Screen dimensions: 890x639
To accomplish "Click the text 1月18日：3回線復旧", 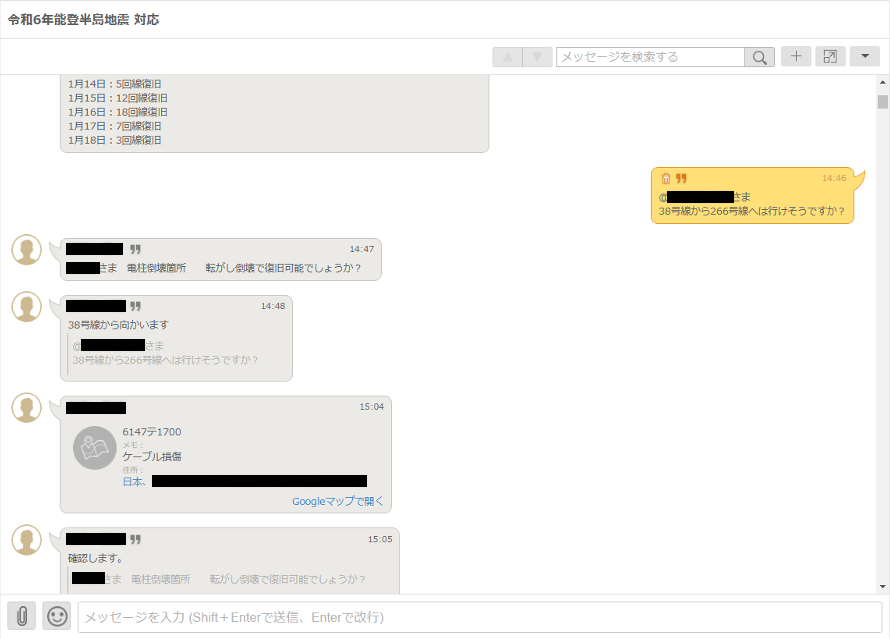I will pyautogui.click(x=115, y=140).
